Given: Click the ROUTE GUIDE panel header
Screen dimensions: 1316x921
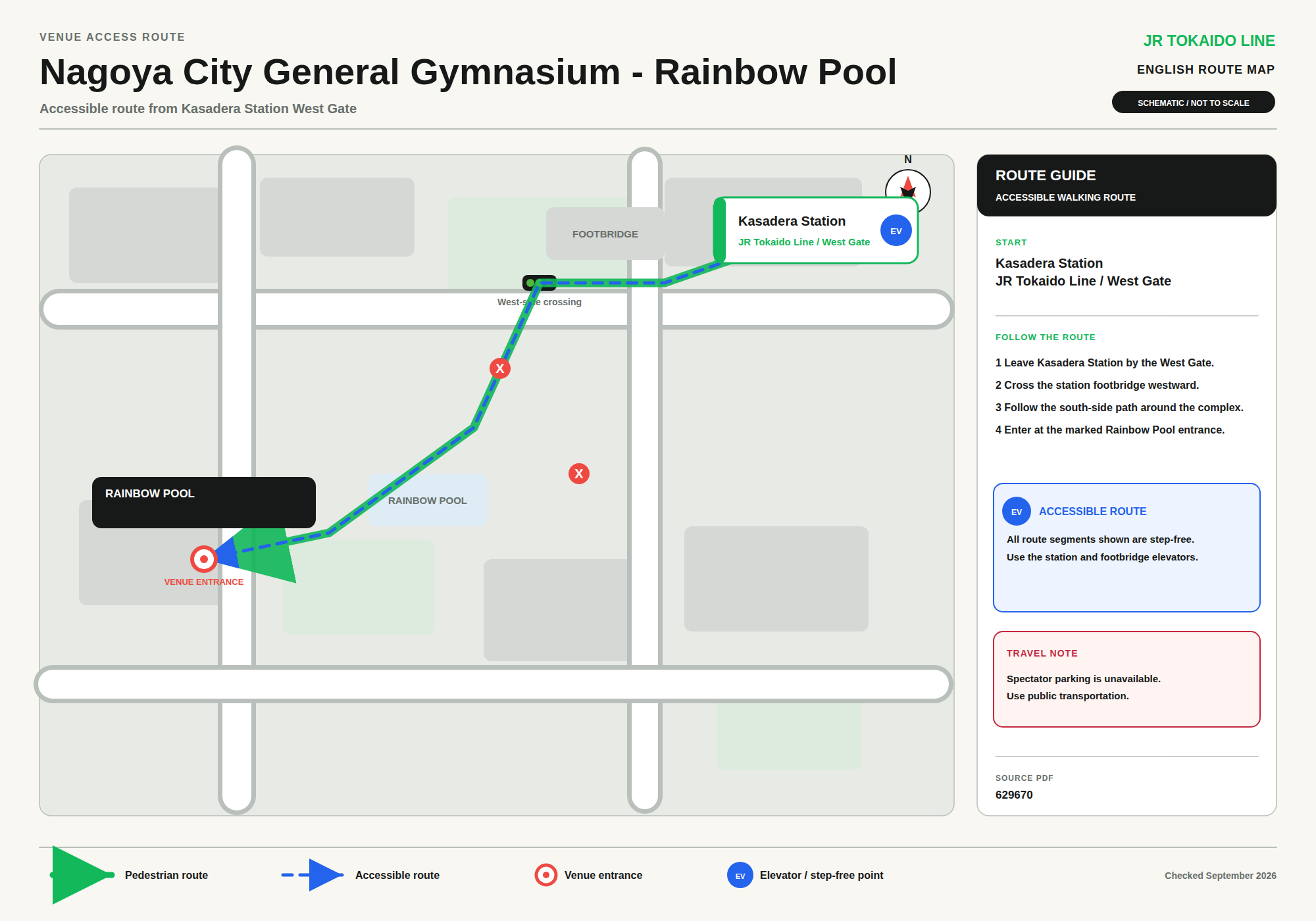Looking at the screenshot, I should pyautogui.click(x=1126, y=186).
